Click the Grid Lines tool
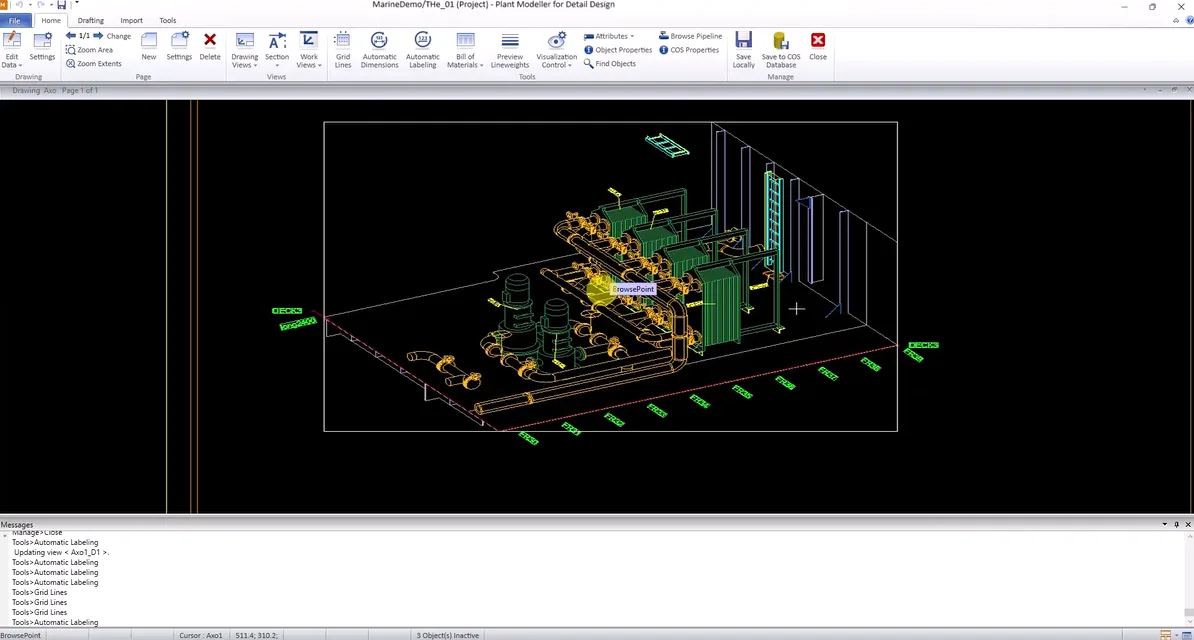 [x=342, y=48]
